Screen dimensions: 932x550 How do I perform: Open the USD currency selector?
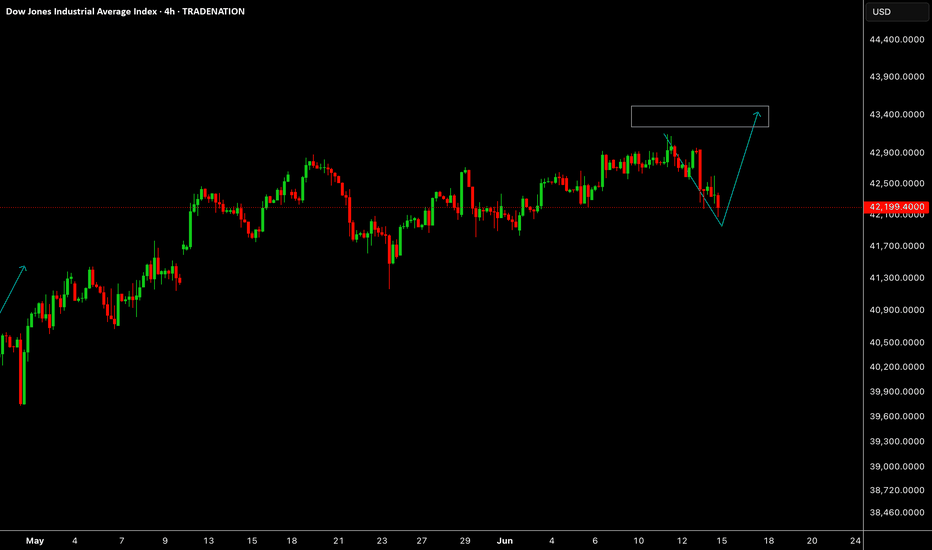tap(896, 12)
